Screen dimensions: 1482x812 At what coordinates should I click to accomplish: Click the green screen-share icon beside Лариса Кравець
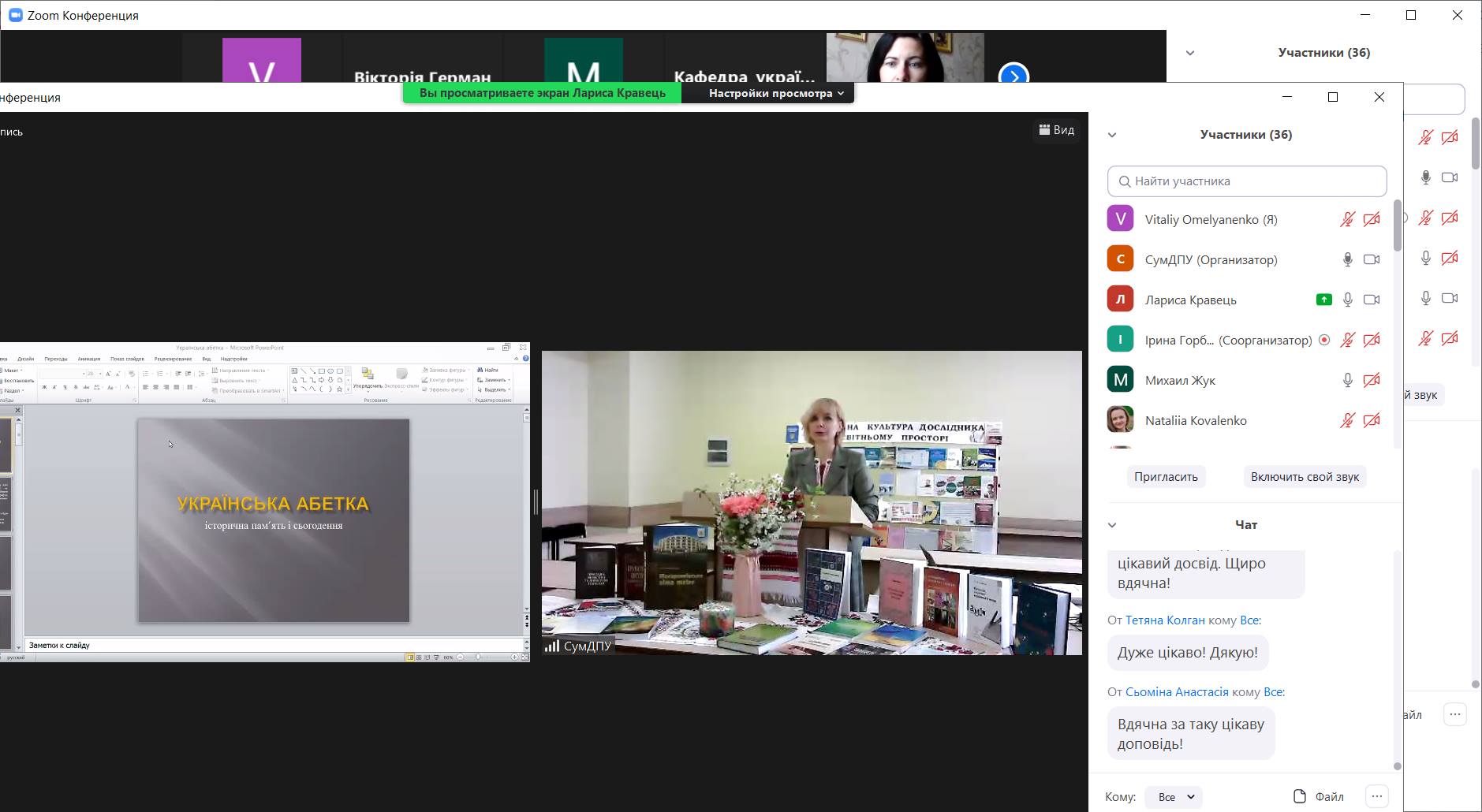pos(1323,300)
